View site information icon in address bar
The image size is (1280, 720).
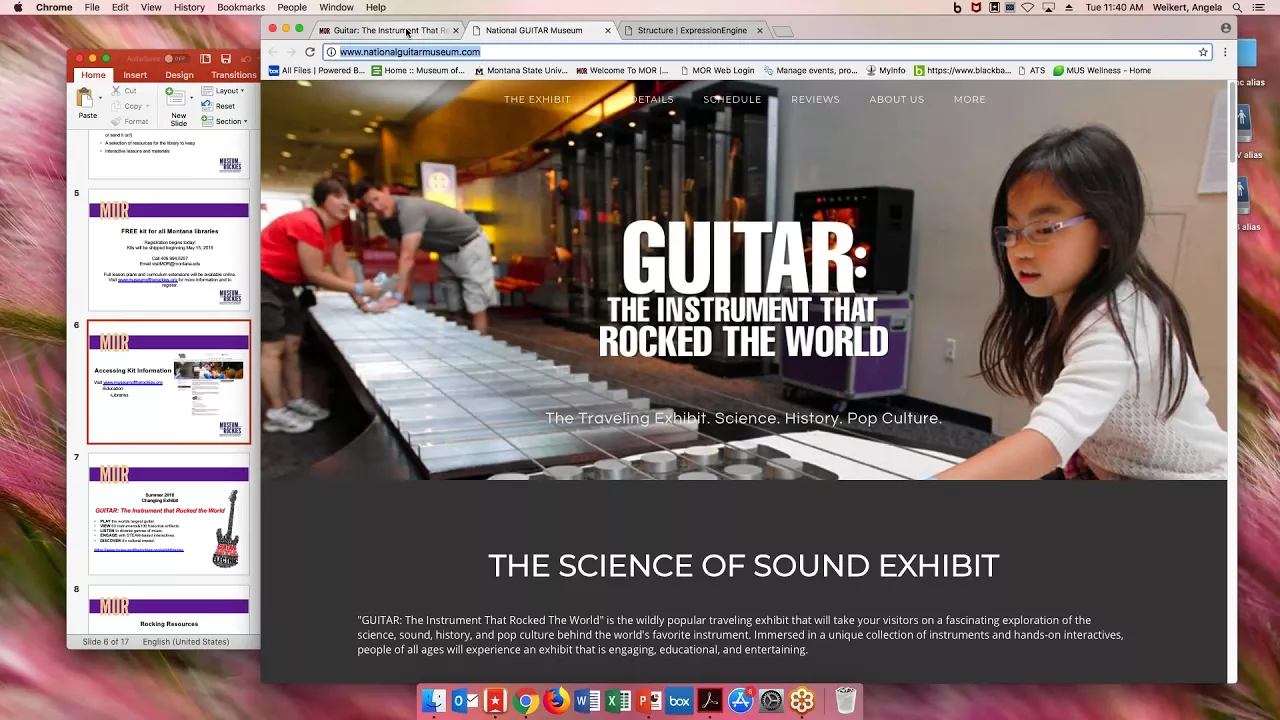(x=331, y=52)
